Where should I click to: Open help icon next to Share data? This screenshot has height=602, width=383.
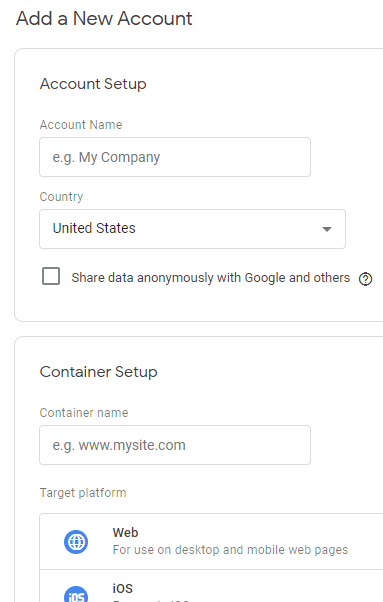365,279
